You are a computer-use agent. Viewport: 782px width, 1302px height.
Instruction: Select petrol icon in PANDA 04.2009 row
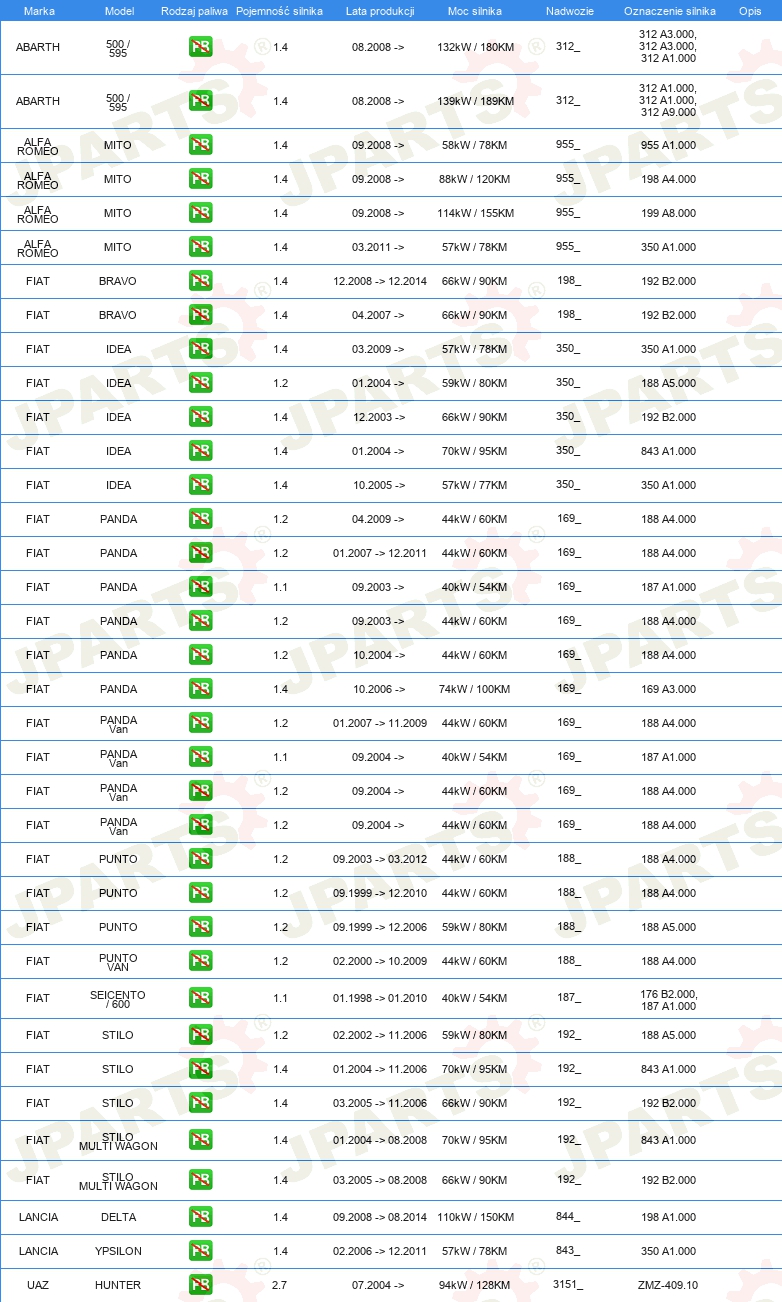point(201,518)
